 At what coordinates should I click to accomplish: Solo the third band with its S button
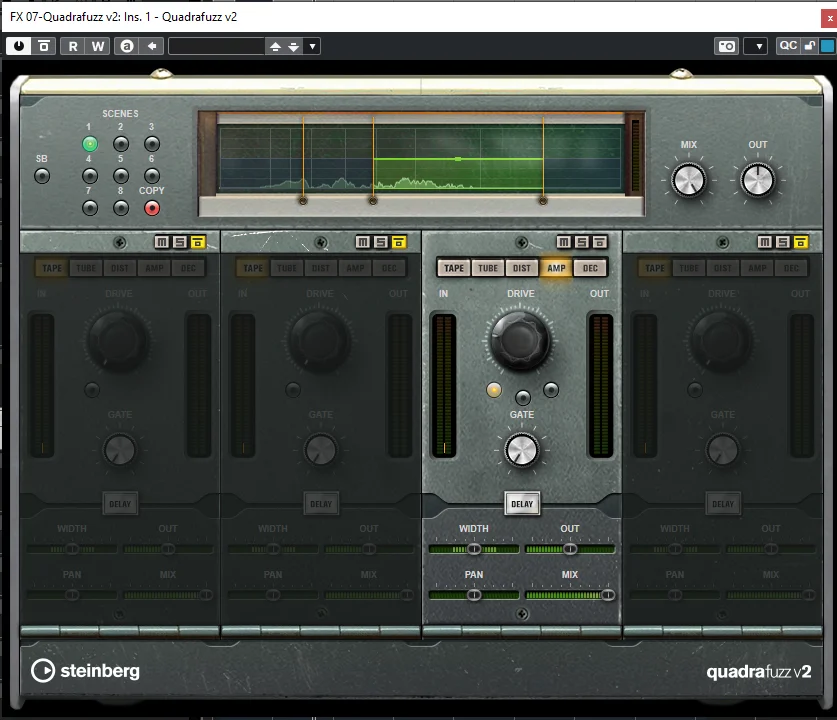click(x=582, y=242)
